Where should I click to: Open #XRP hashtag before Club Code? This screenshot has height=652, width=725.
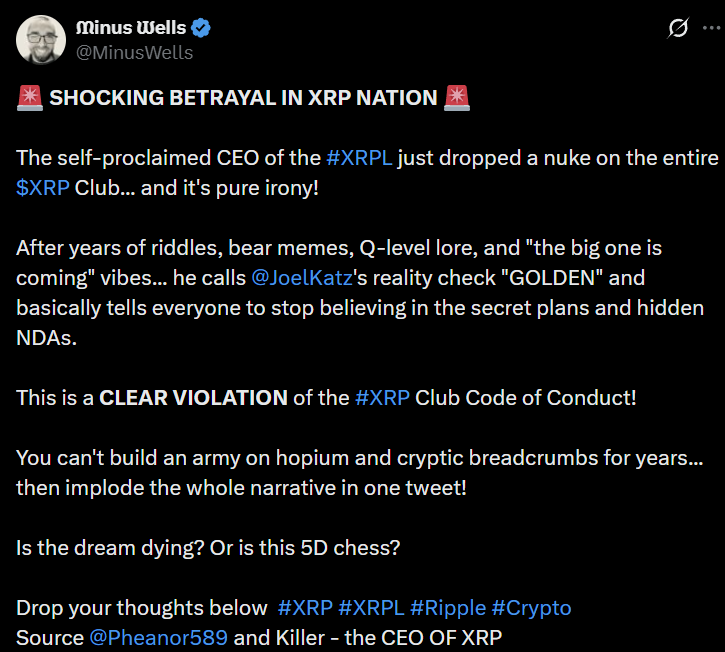[381, 397]
